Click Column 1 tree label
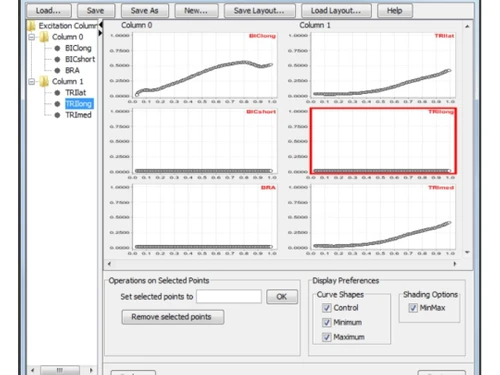The width and height of the screenshot is (500, 375). click(68, 81)
